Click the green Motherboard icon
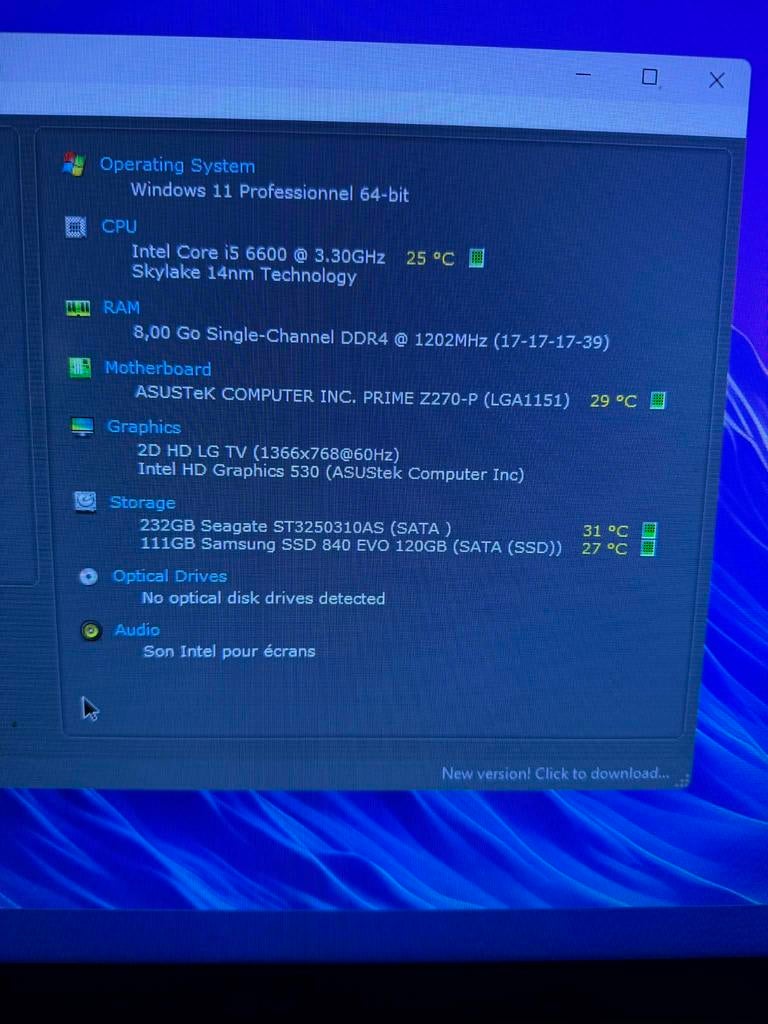This screenshot has height=1024, width=768. [x=80, y=368]
